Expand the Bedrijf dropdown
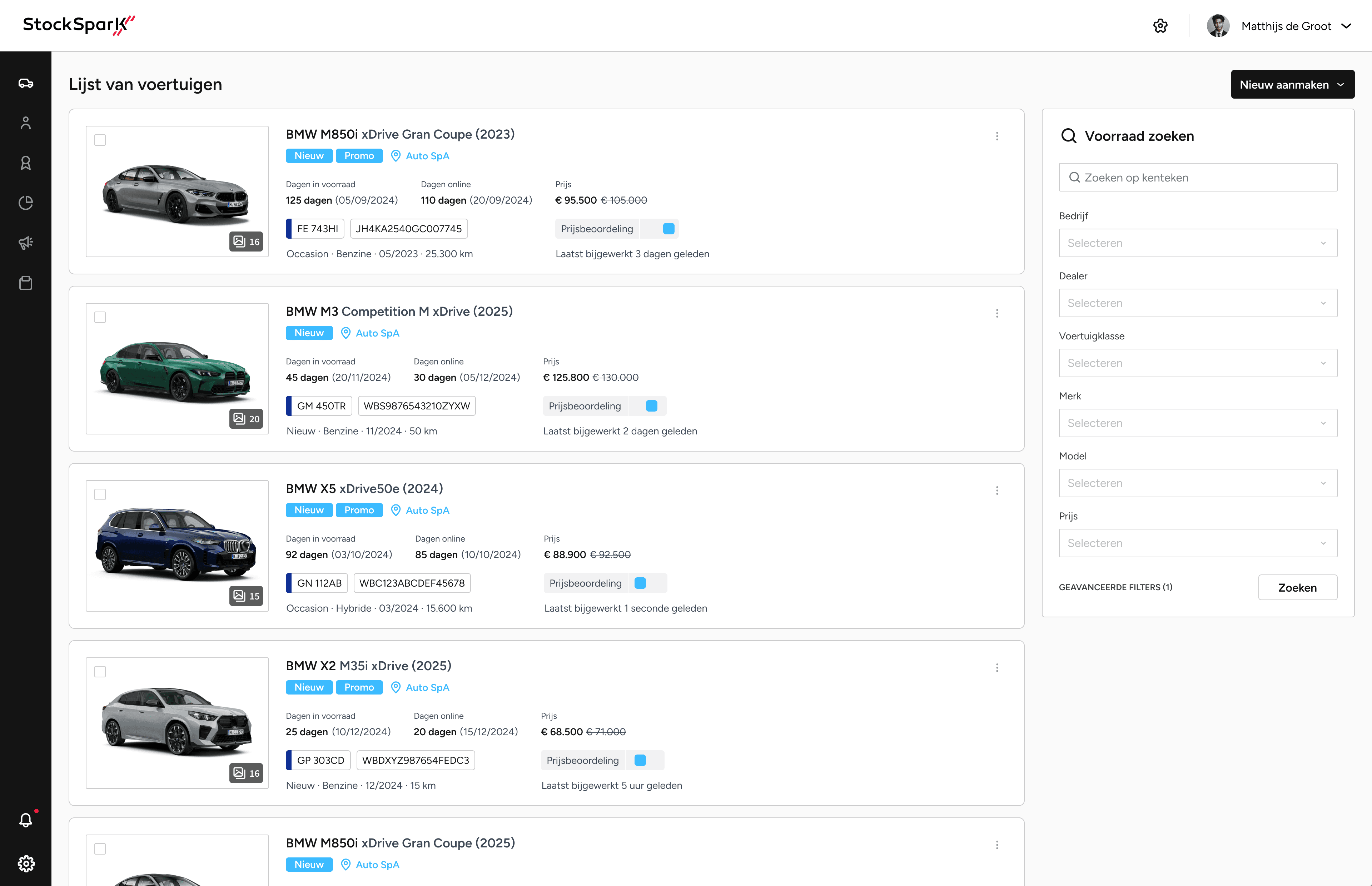 tap(1198, 243)
